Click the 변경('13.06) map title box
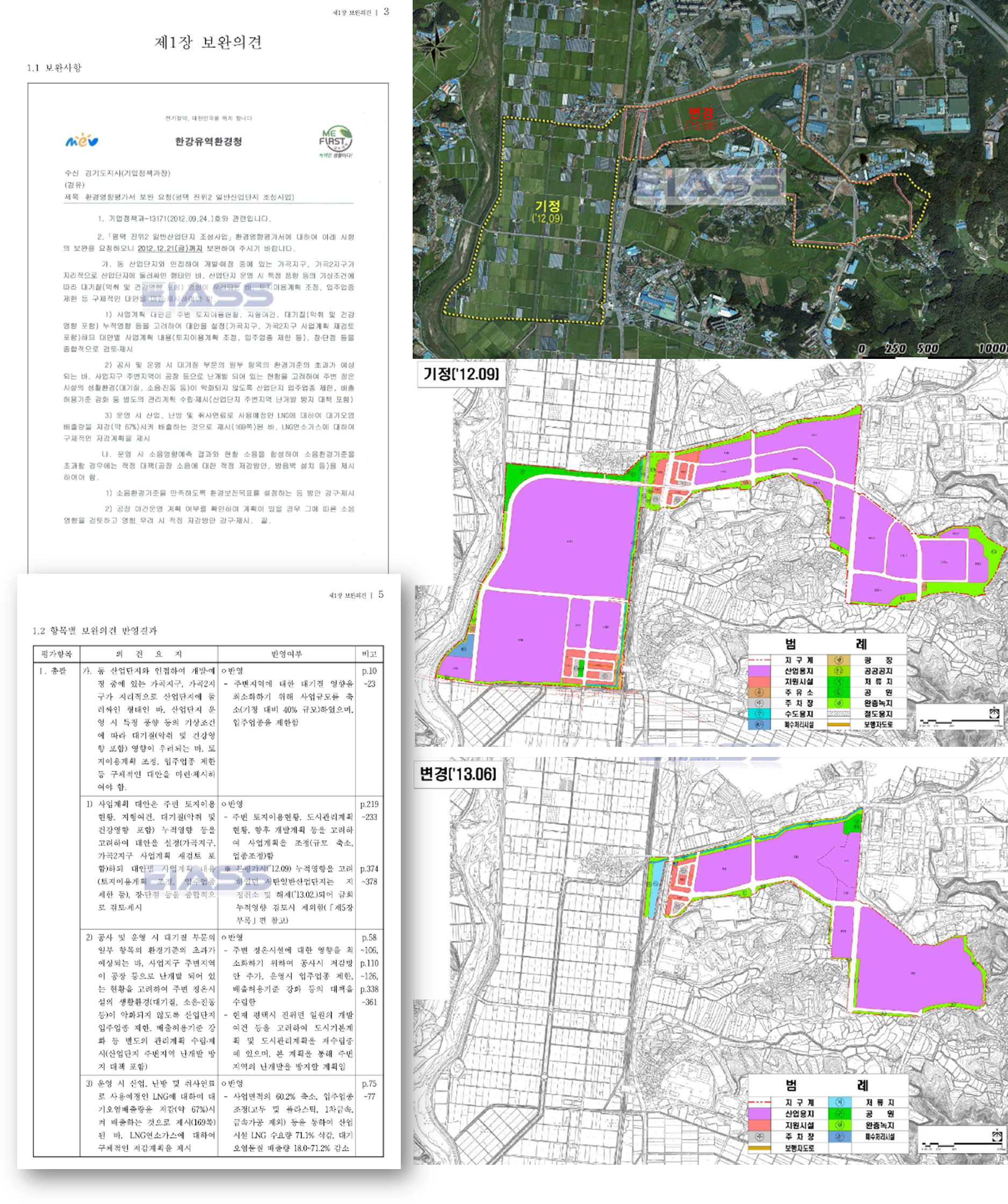Viewport: 1008px width, 1204px height. coord(458,774)
